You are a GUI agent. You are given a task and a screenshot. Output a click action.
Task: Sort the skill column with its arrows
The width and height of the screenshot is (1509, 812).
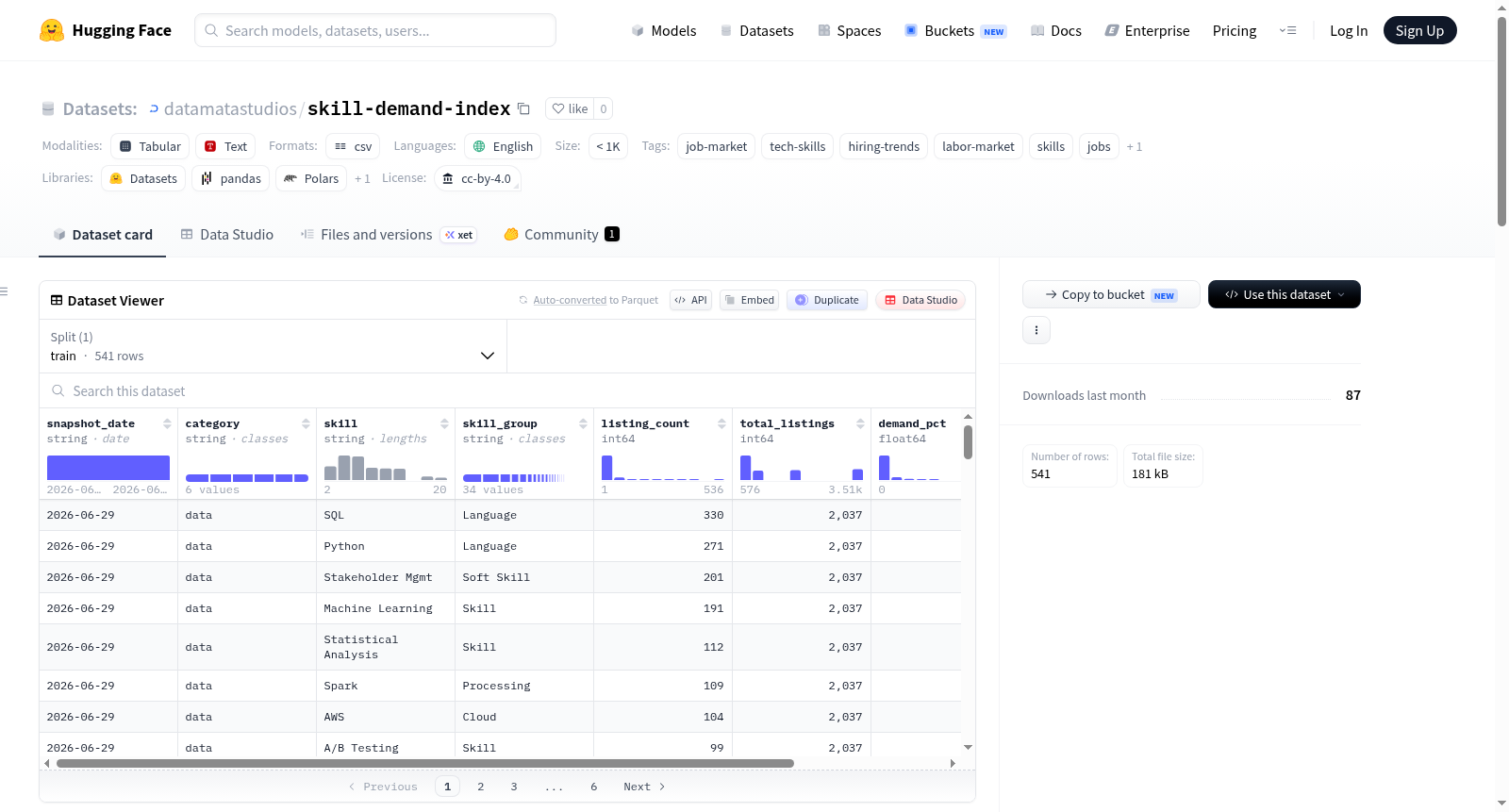coord(444,423)
